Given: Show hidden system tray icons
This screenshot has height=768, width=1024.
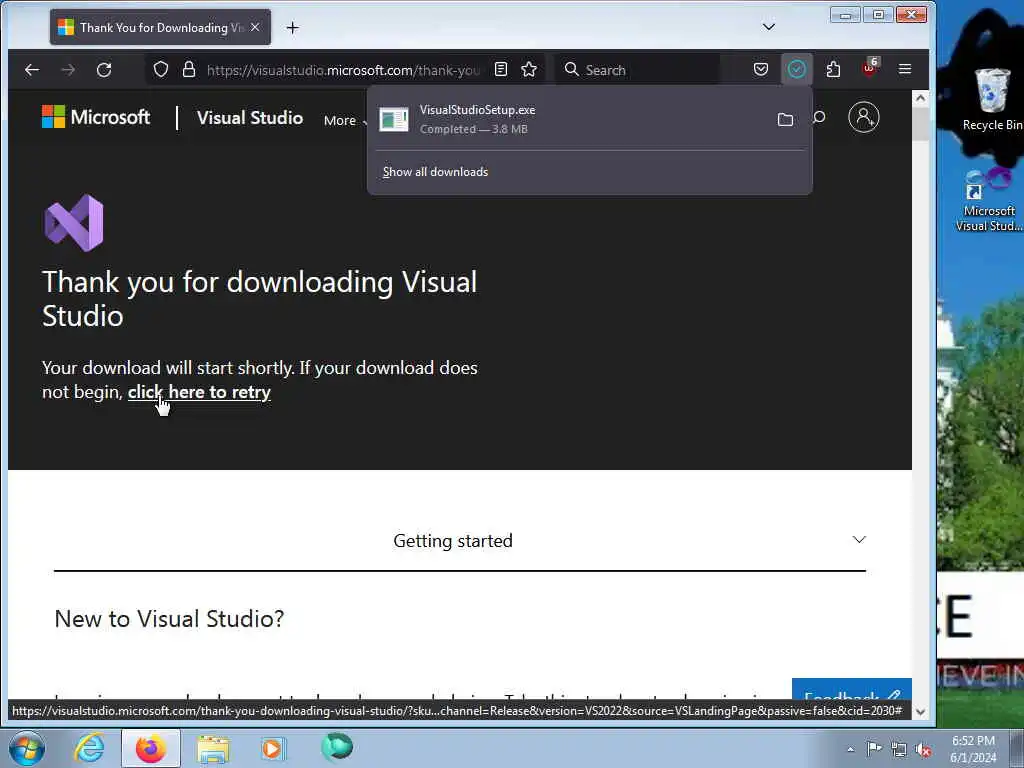Looking at the screenshot, I should (x=850, y=749).
